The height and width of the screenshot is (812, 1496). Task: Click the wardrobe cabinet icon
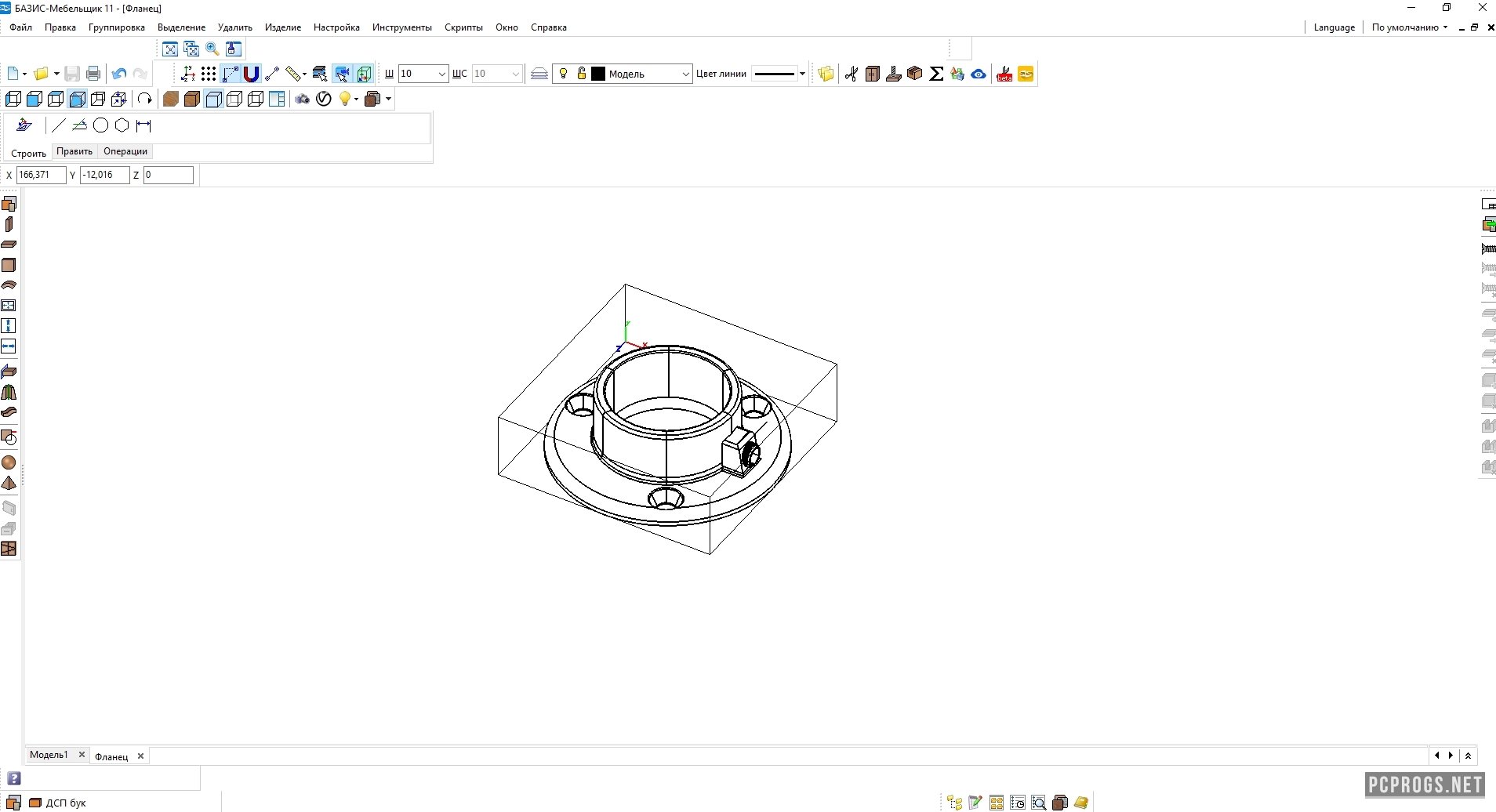coord(873,74)
